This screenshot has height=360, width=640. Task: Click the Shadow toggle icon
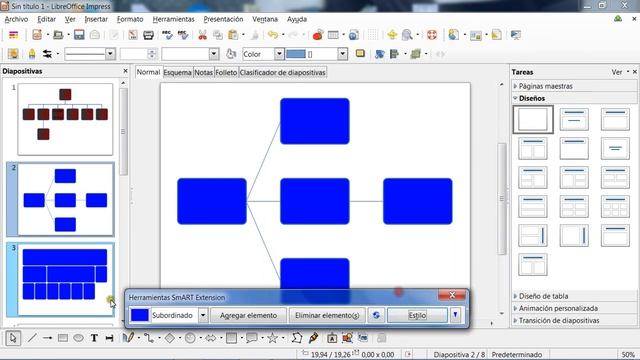[x=360, y=53]
